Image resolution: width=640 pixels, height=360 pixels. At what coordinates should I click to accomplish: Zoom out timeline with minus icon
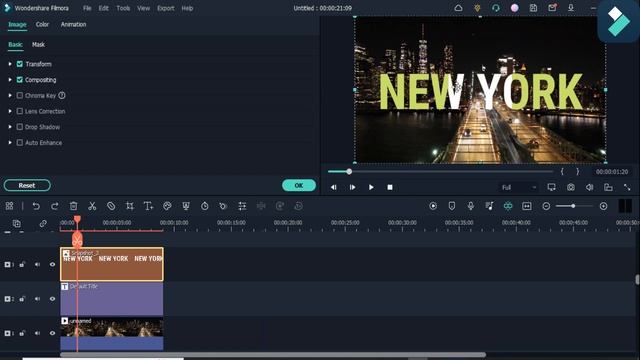(x=546, y=206)
